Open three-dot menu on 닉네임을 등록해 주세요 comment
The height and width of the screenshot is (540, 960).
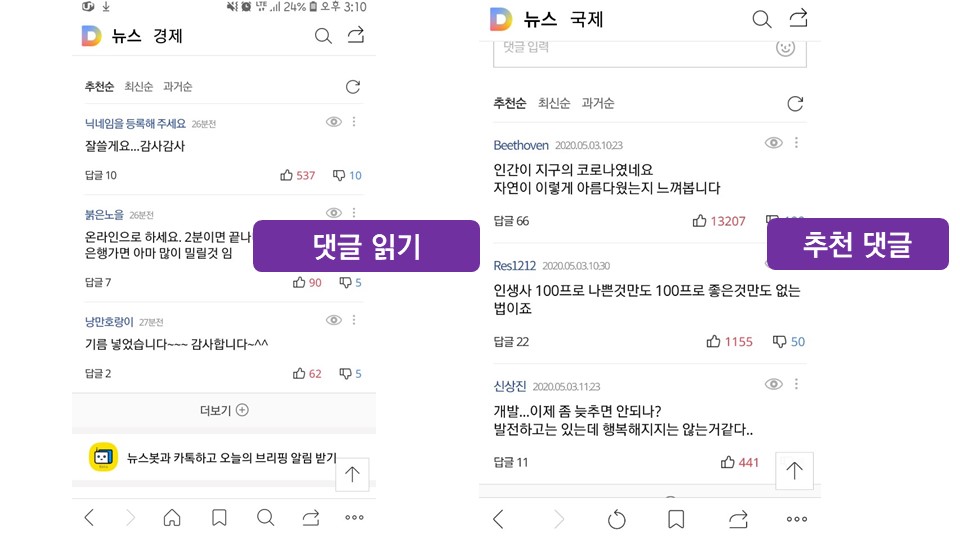(x=354, y=122)
